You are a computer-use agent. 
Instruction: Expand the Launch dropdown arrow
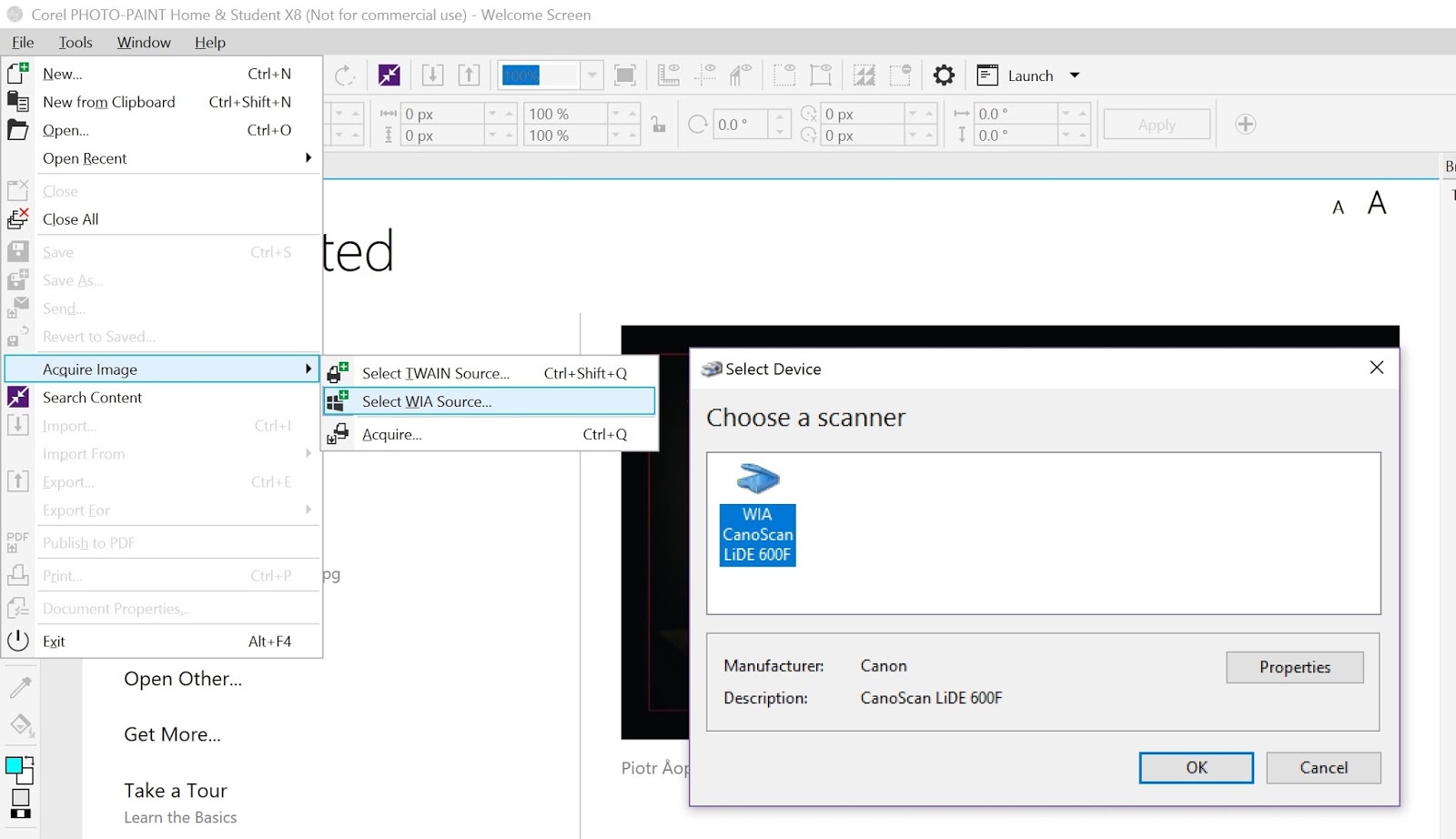click(1075, 75)
